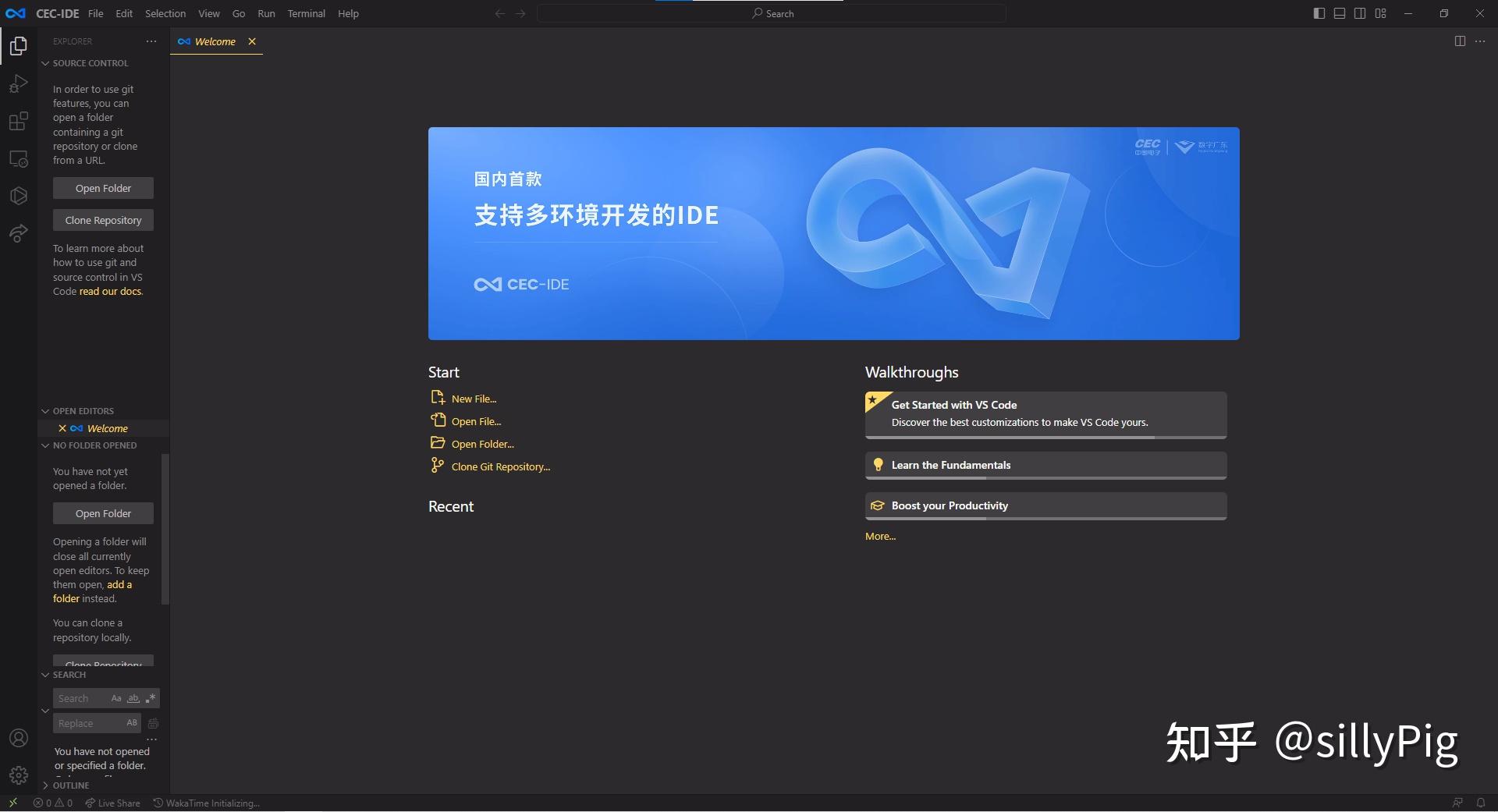Expand the OUTLINE section
Screen dimensions: 1498x812
tap(69, 785)
